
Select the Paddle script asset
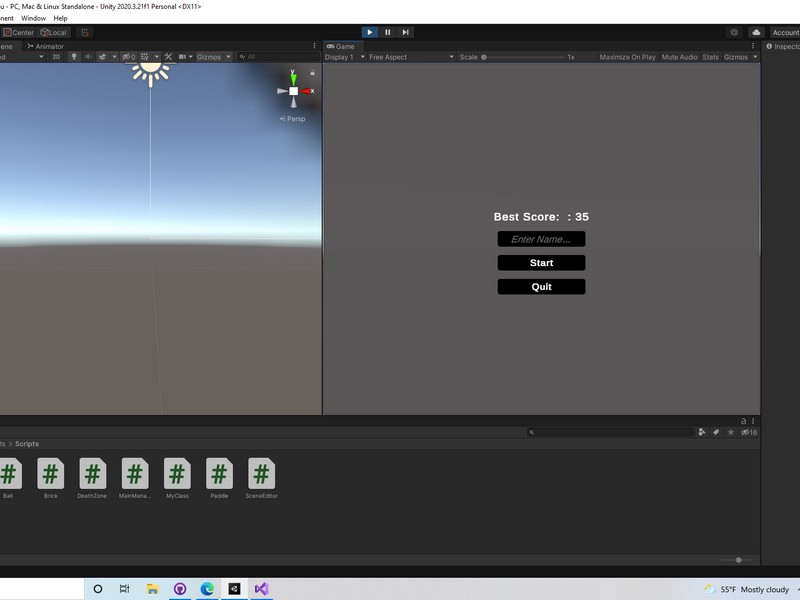(x=219, y=478)
